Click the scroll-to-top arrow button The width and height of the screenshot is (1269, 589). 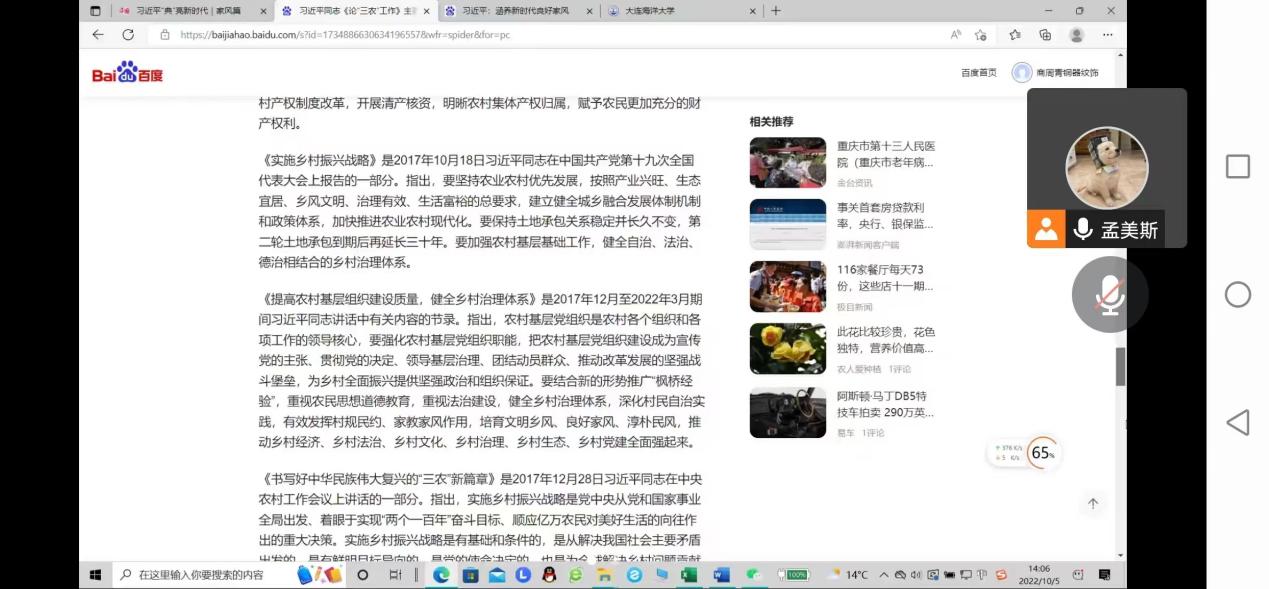pos(1092,504)
